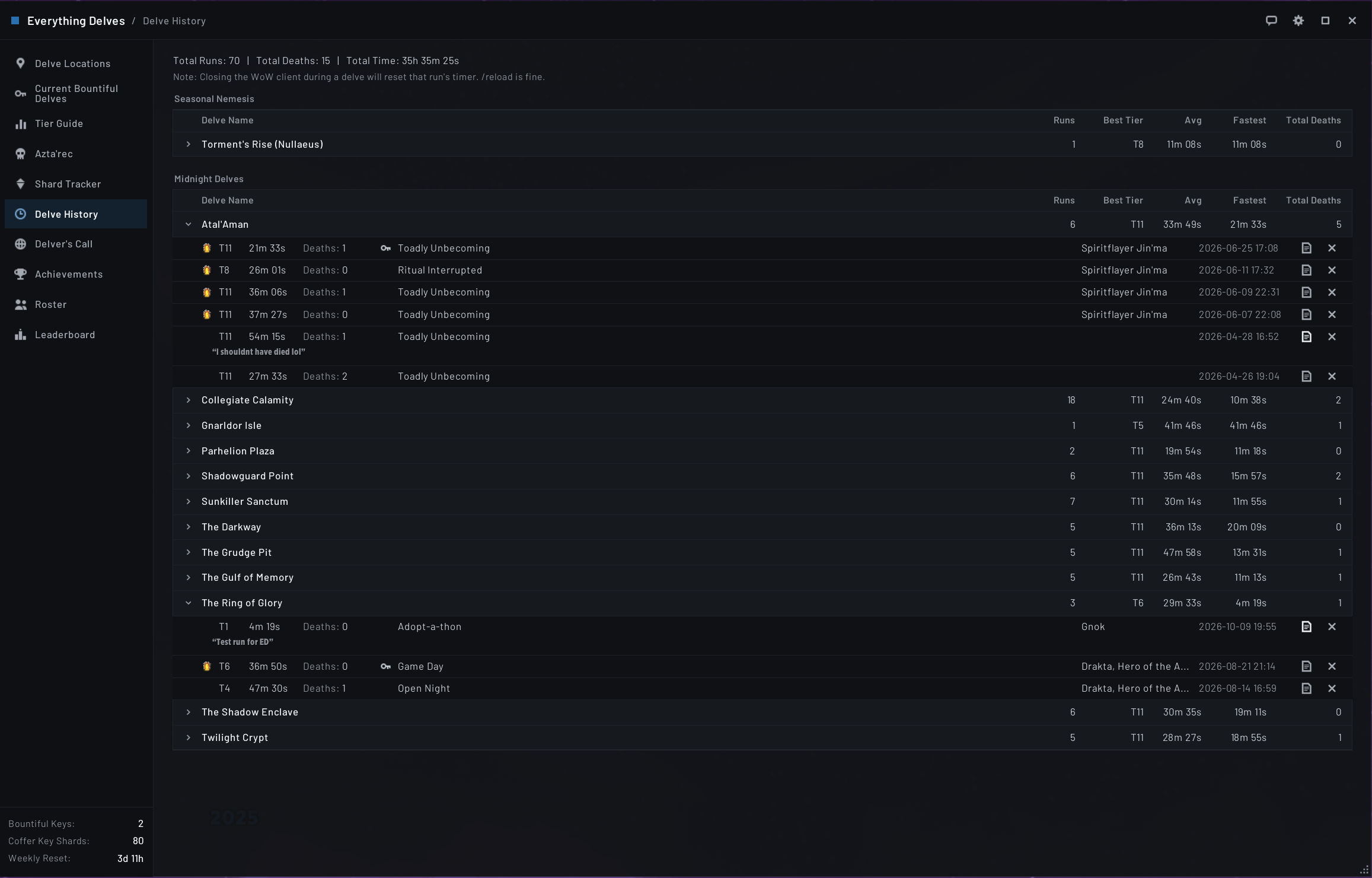
Task: Open the settings gear icon
Action: [1298, 21]
